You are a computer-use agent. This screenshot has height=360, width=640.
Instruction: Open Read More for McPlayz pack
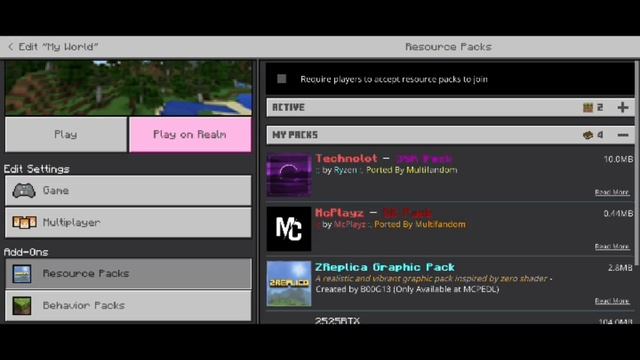[612, 247]
